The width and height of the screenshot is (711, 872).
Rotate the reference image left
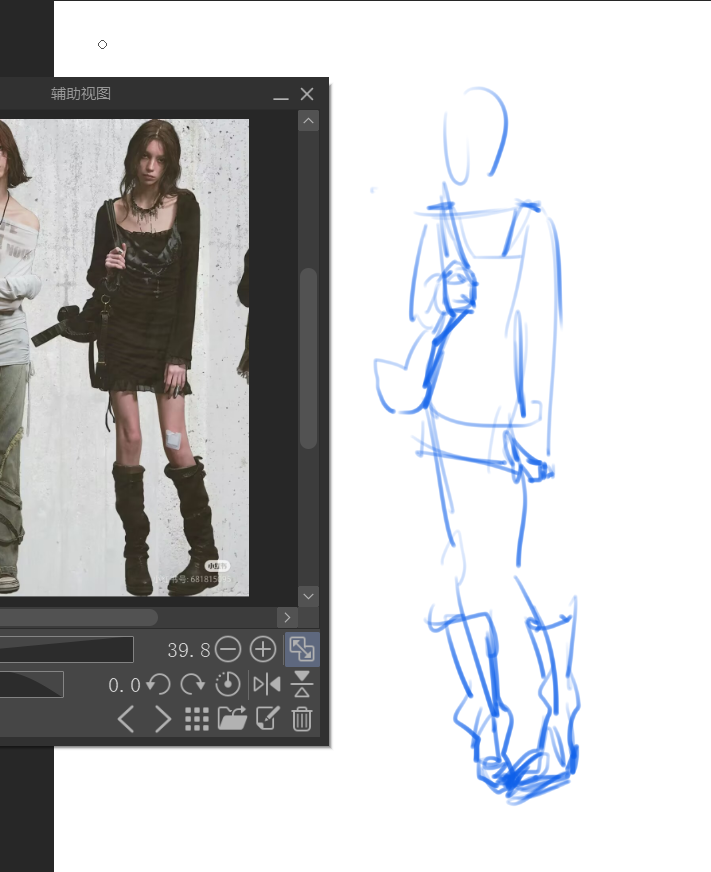click(x=158, y=685)
